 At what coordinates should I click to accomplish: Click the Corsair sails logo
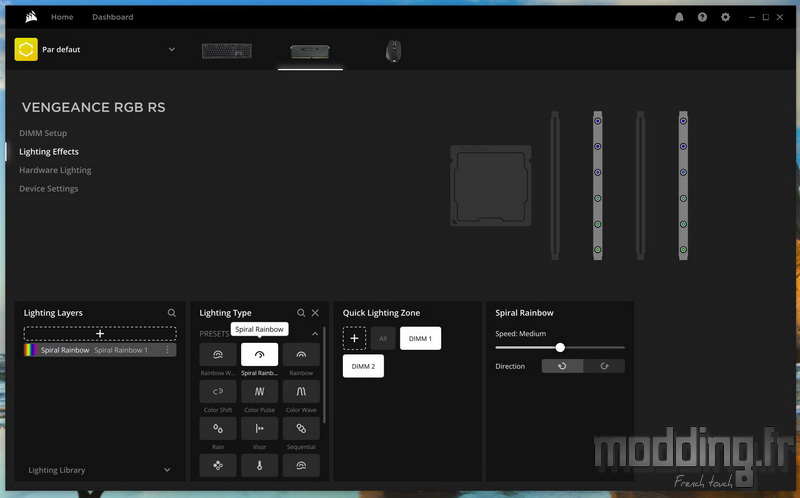pyautogui.click(x=31, y=17)
